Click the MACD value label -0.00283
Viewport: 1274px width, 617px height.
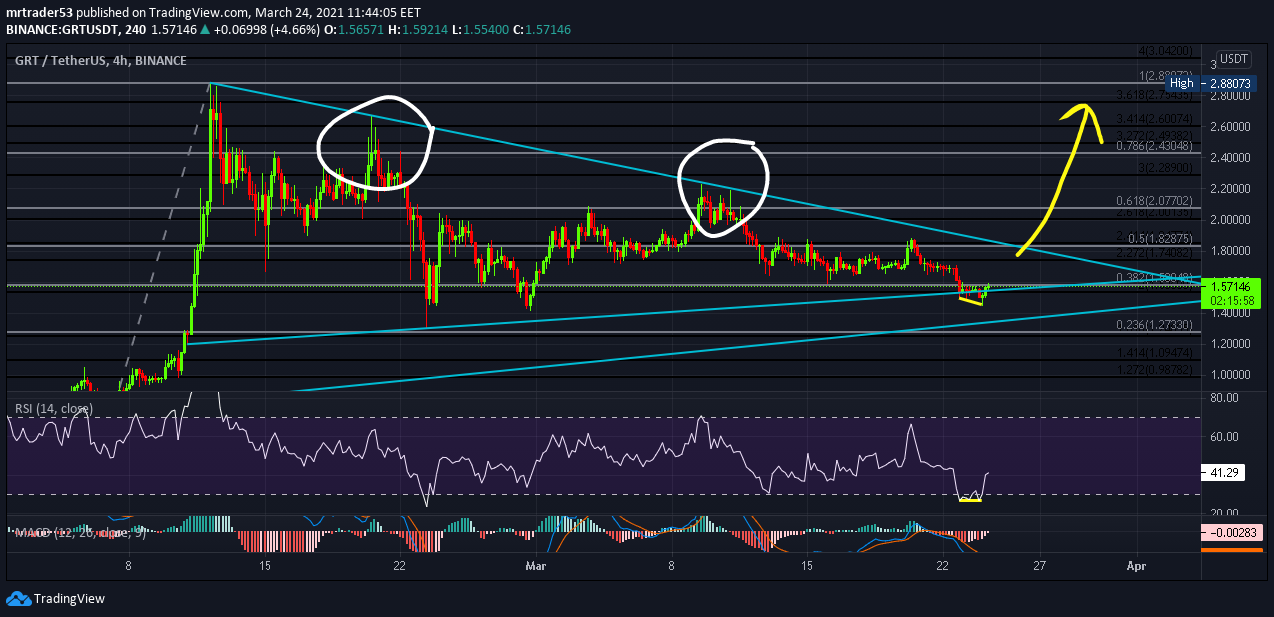pyautogui.click(x=1231, y=533)
